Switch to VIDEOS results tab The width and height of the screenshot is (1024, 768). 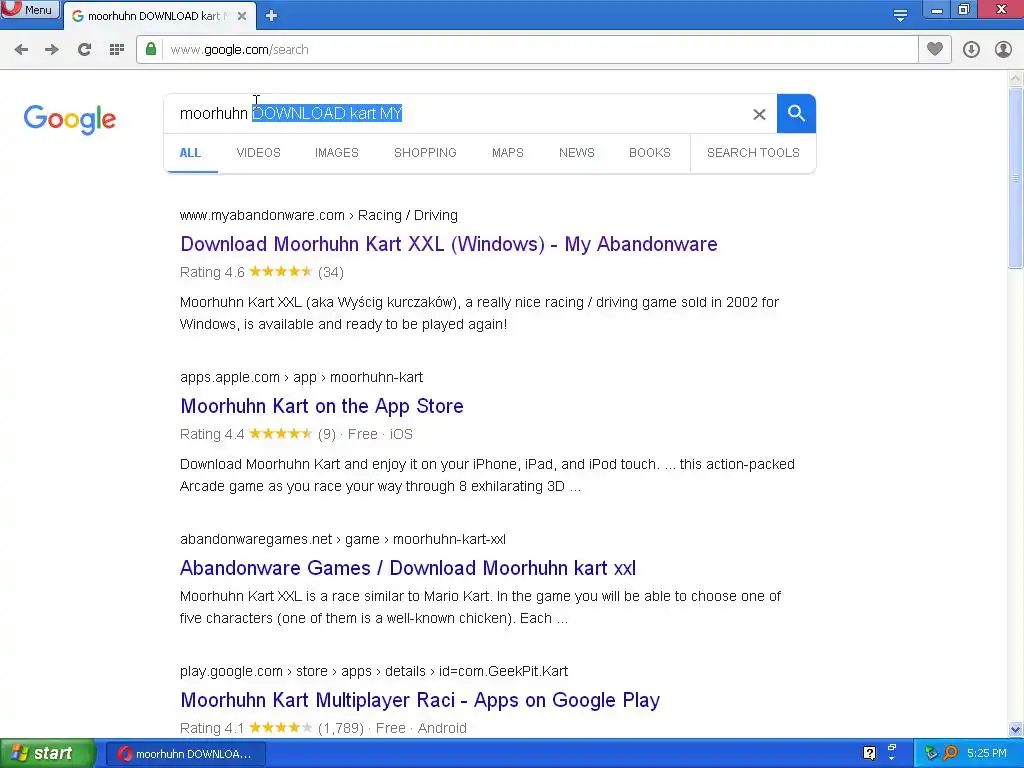259,153
